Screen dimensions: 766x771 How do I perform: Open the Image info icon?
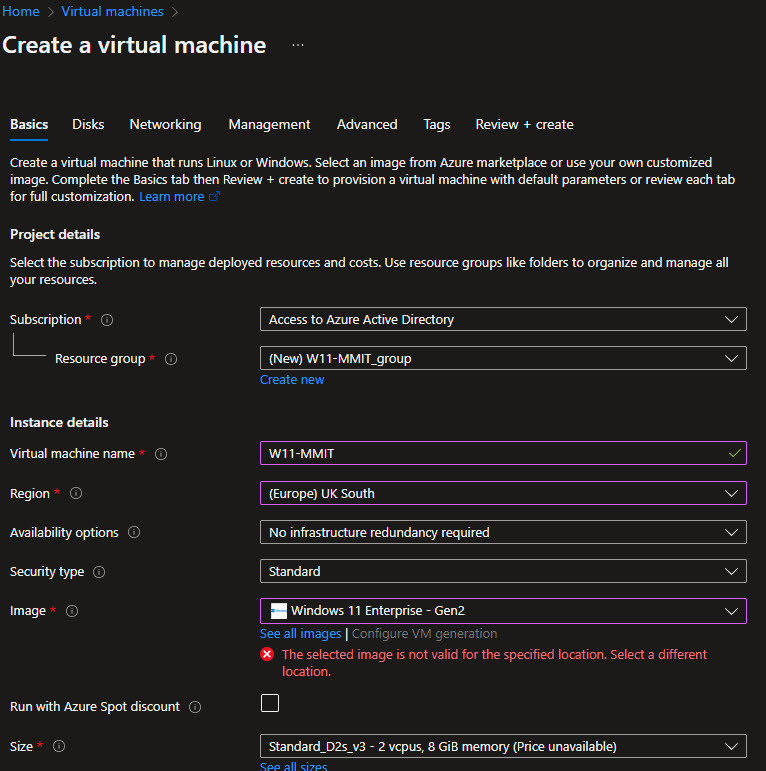pos(72,611)
